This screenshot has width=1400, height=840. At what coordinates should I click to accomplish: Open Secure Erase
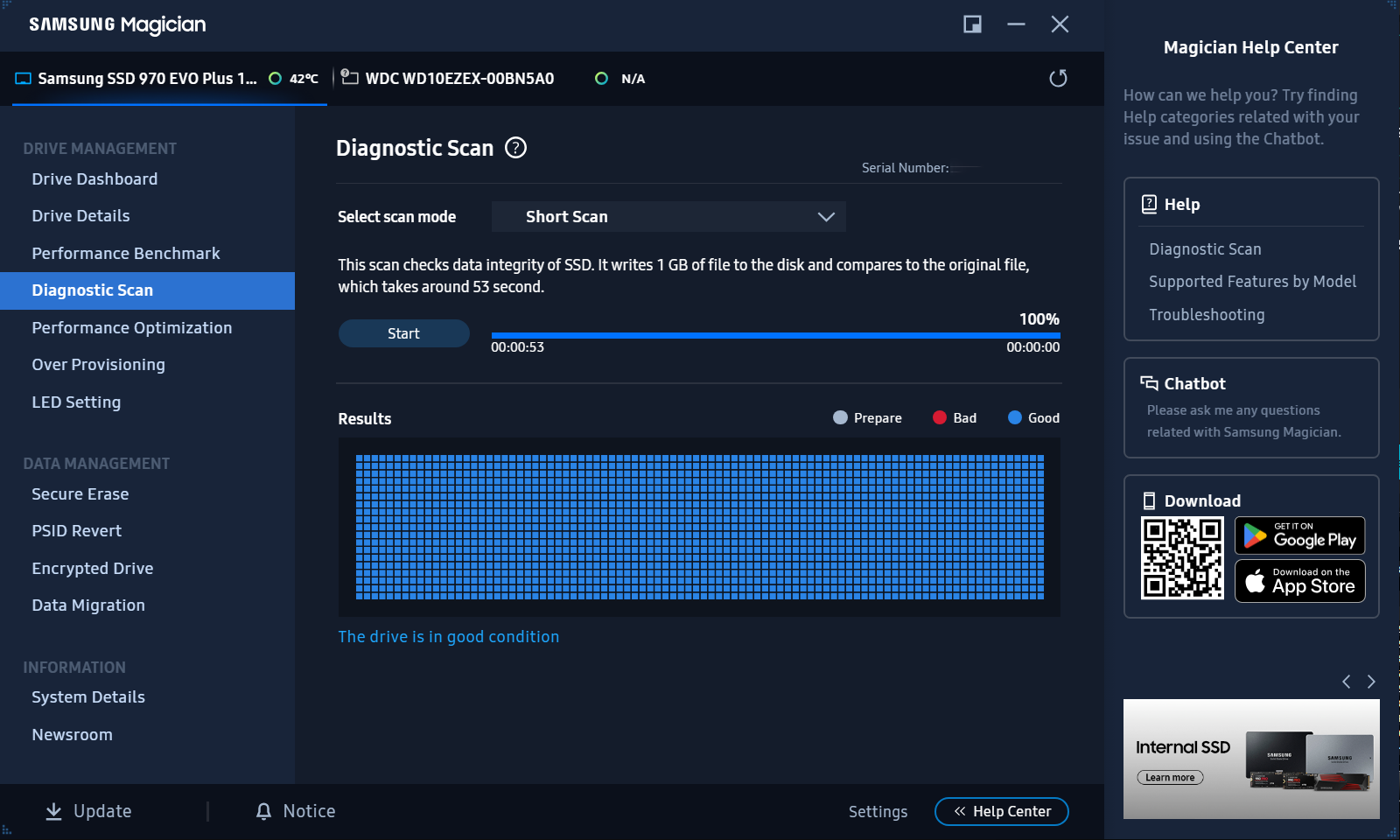[80, 494]
